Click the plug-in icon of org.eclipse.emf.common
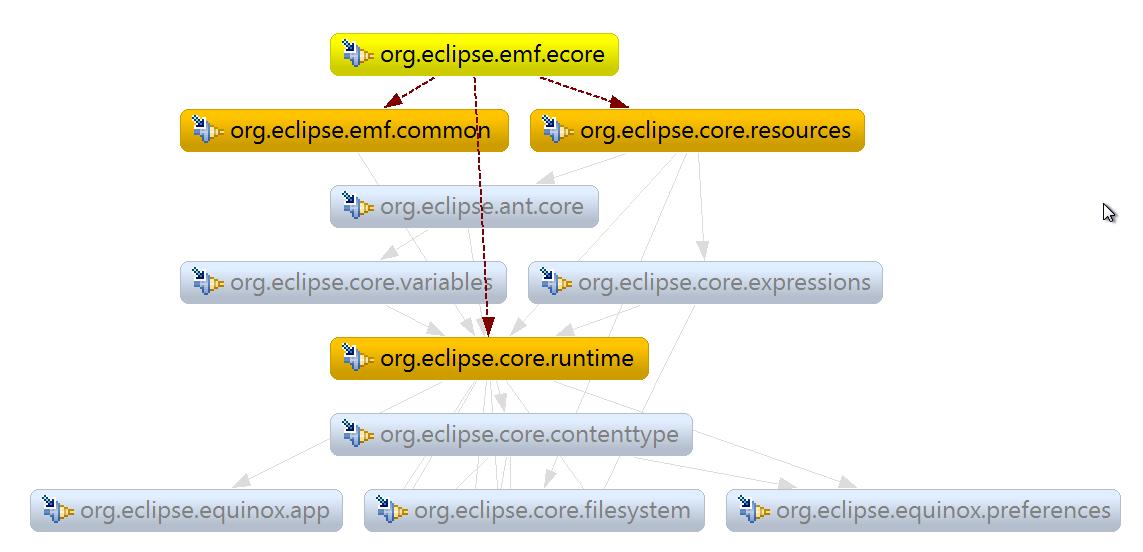The height and width of the screenshot is (552, 1143). click(x=208, y=130)
